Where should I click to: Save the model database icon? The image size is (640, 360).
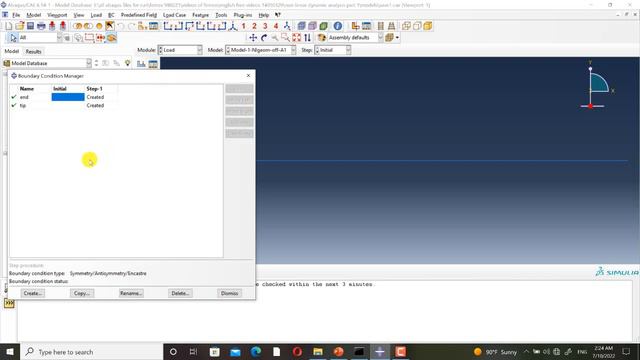click(30, 26)
